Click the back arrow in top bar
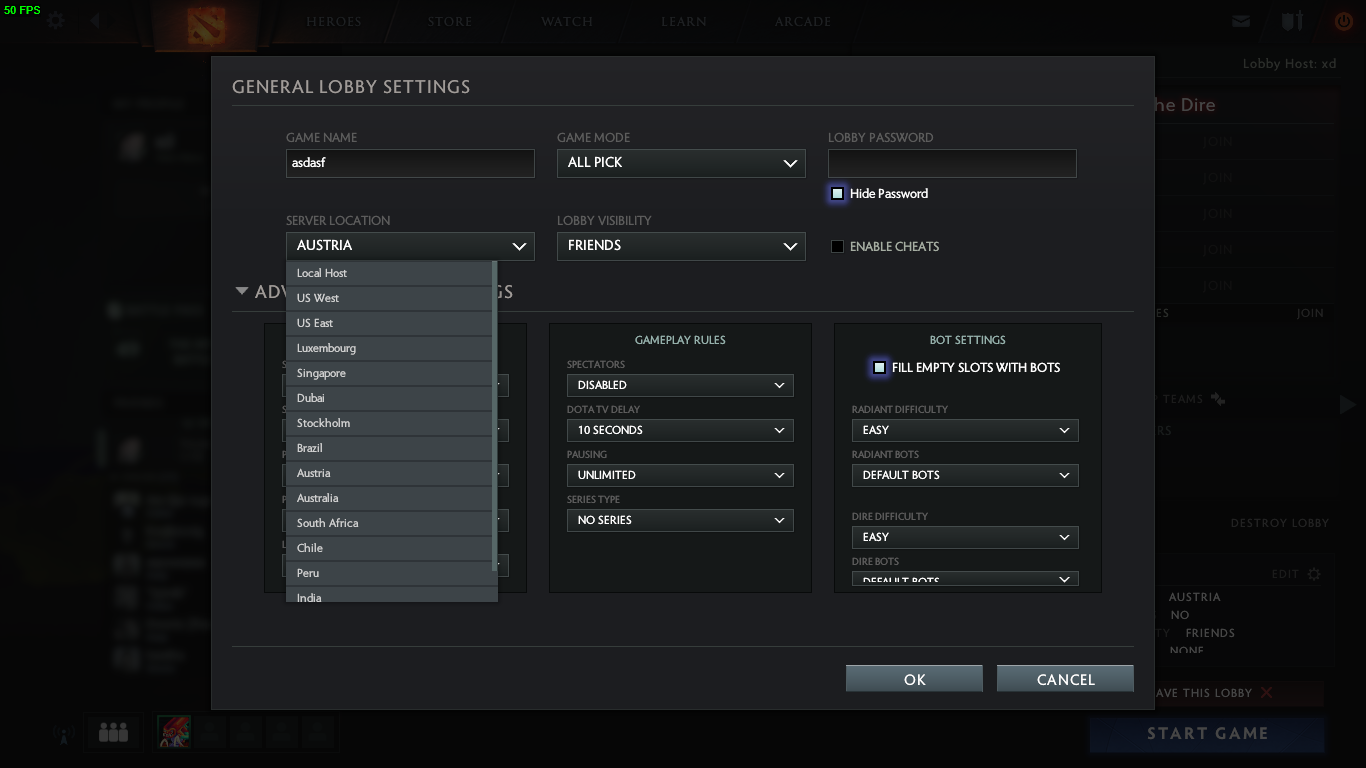 click(96, 21)
